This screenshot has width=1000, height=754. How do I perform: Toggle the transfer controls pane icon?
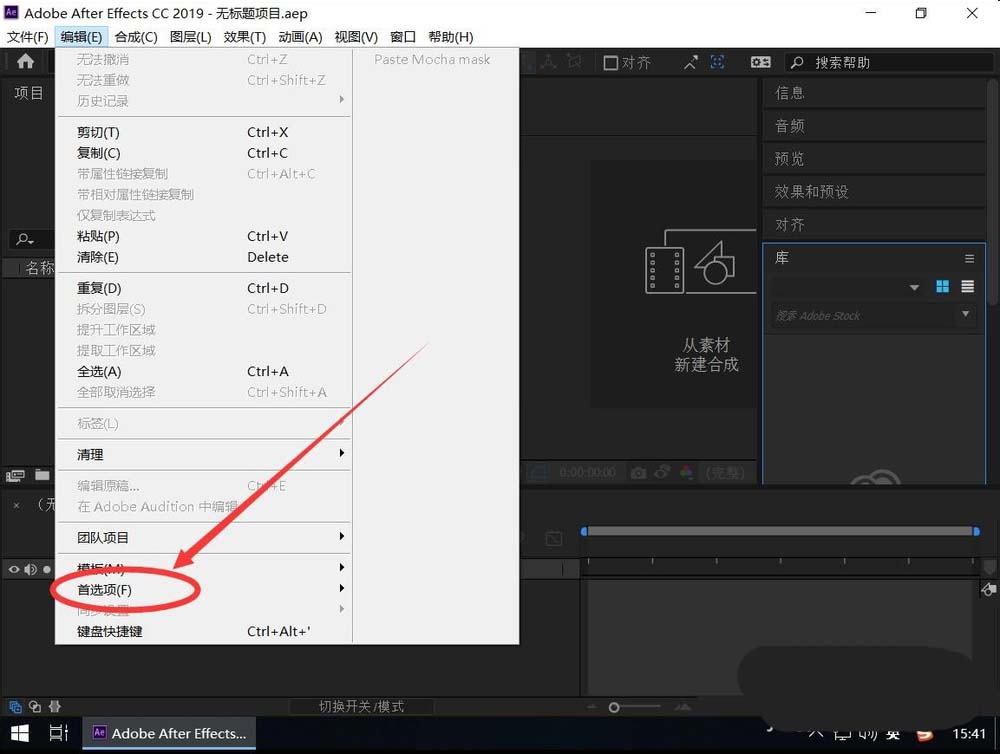coord(35,707)
